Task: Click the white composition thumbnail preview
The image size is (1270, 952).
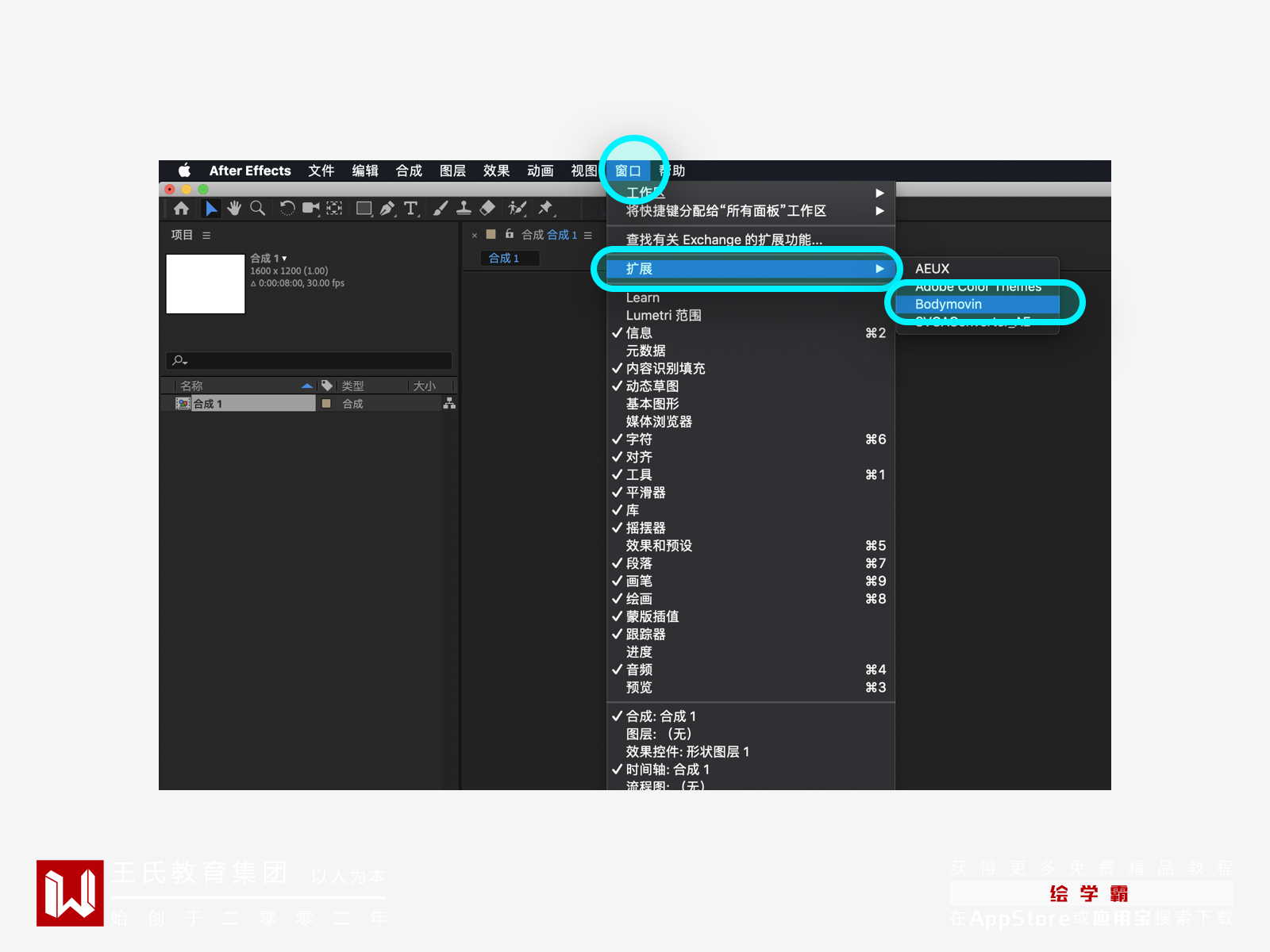Action: click(206, 284)
